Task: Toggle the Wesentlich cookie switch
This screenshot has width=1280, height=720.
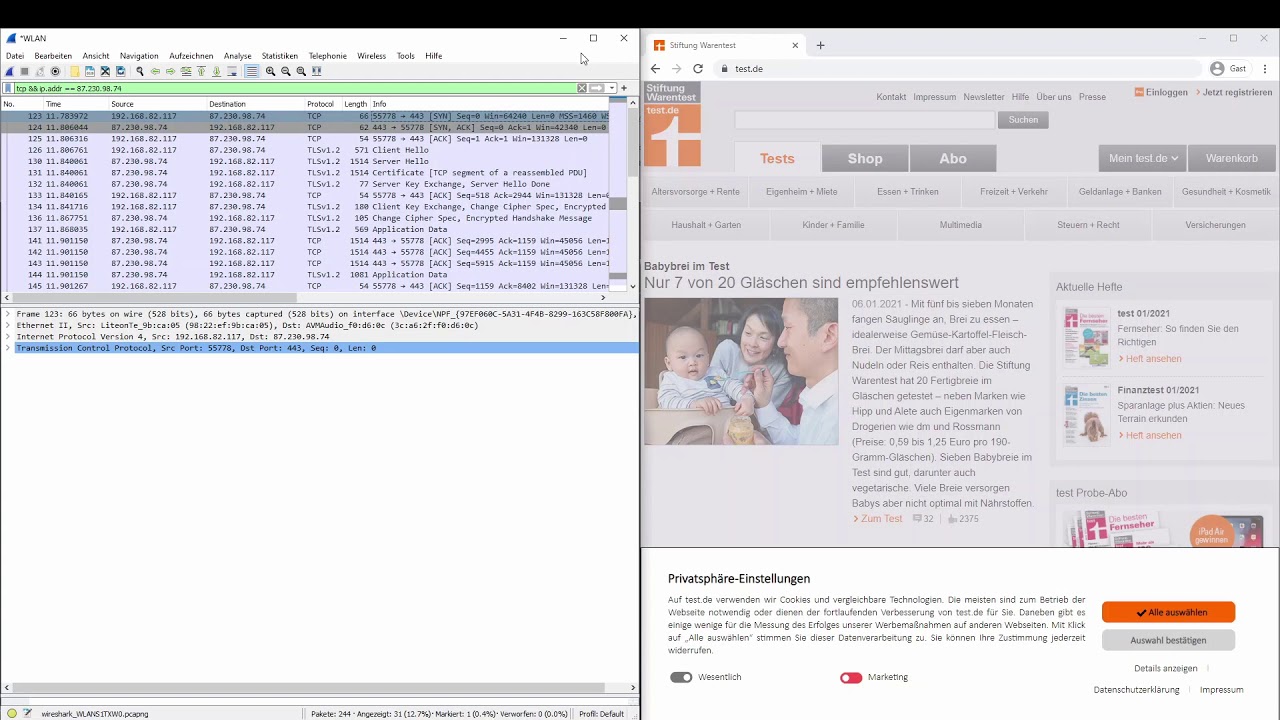Action: click(681, 677)
